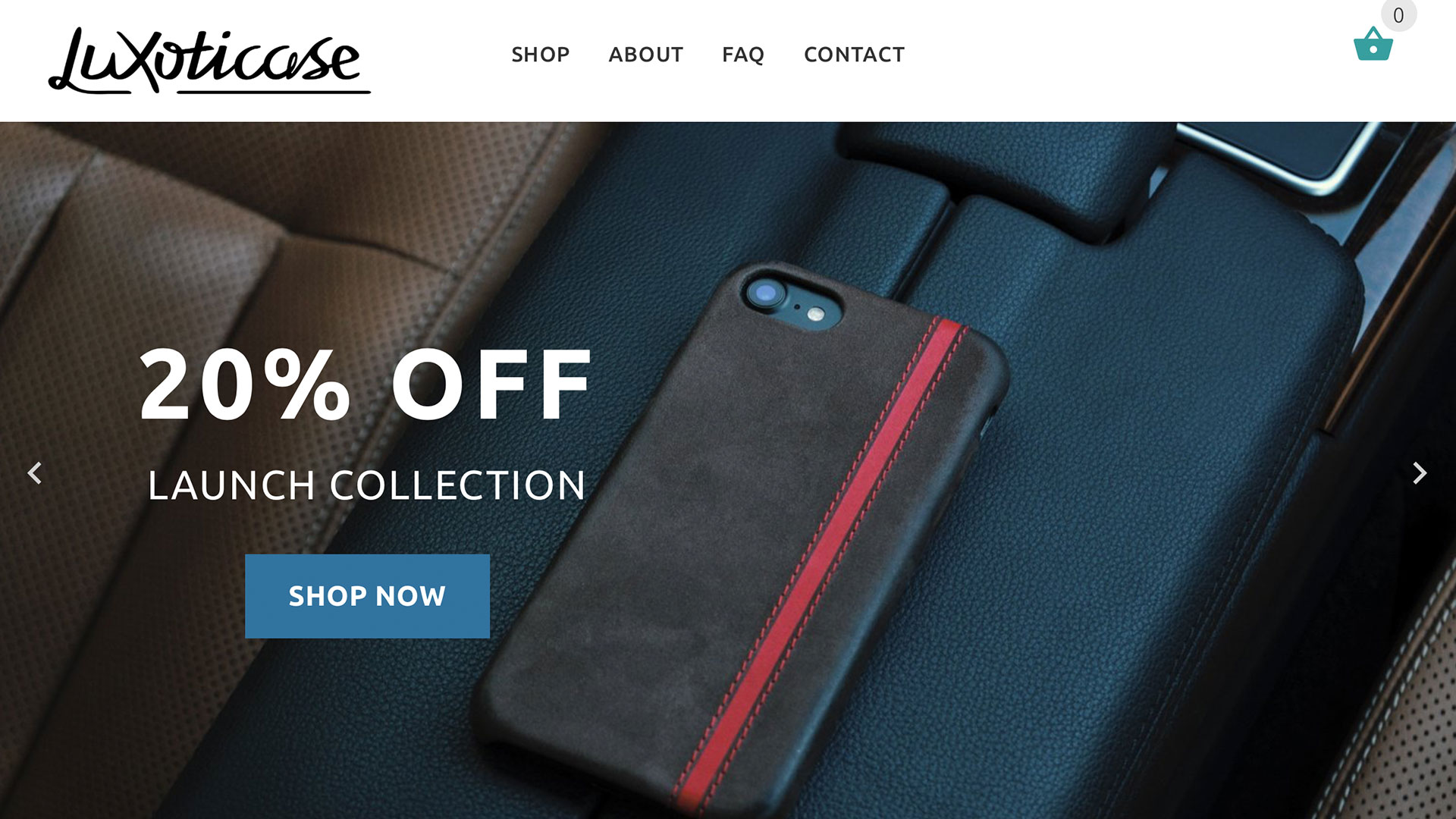Image resolution: width=1456 pixels, height=819 pixels.
Task: Click the SHOP NOW button
Action: click(367, 596)
